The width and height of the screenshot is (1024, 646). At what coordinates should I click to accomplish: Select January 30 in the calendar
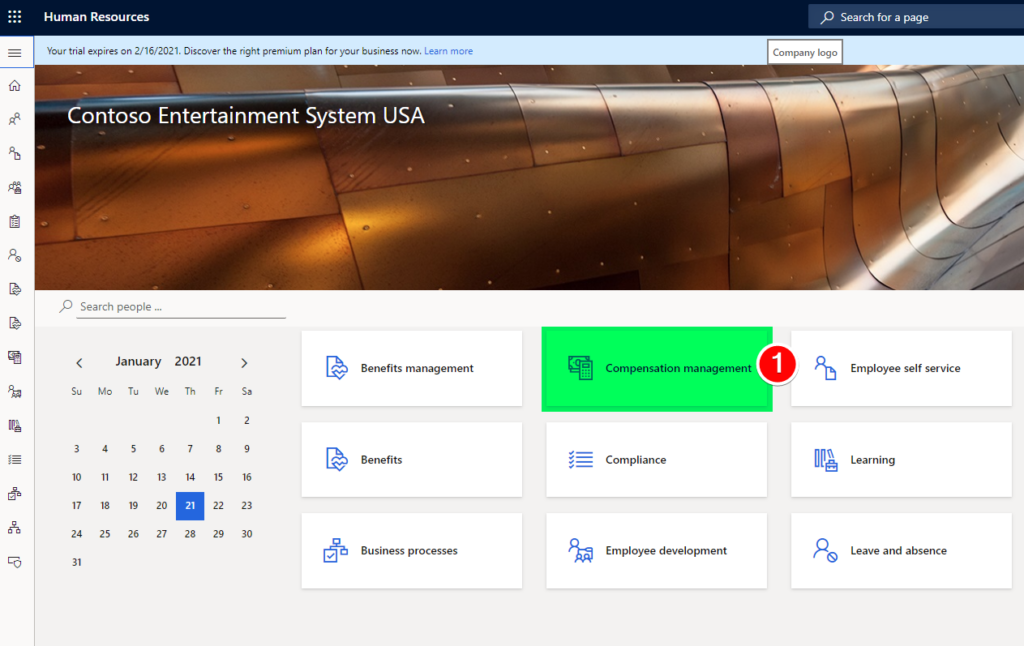(x=247, y=534)
